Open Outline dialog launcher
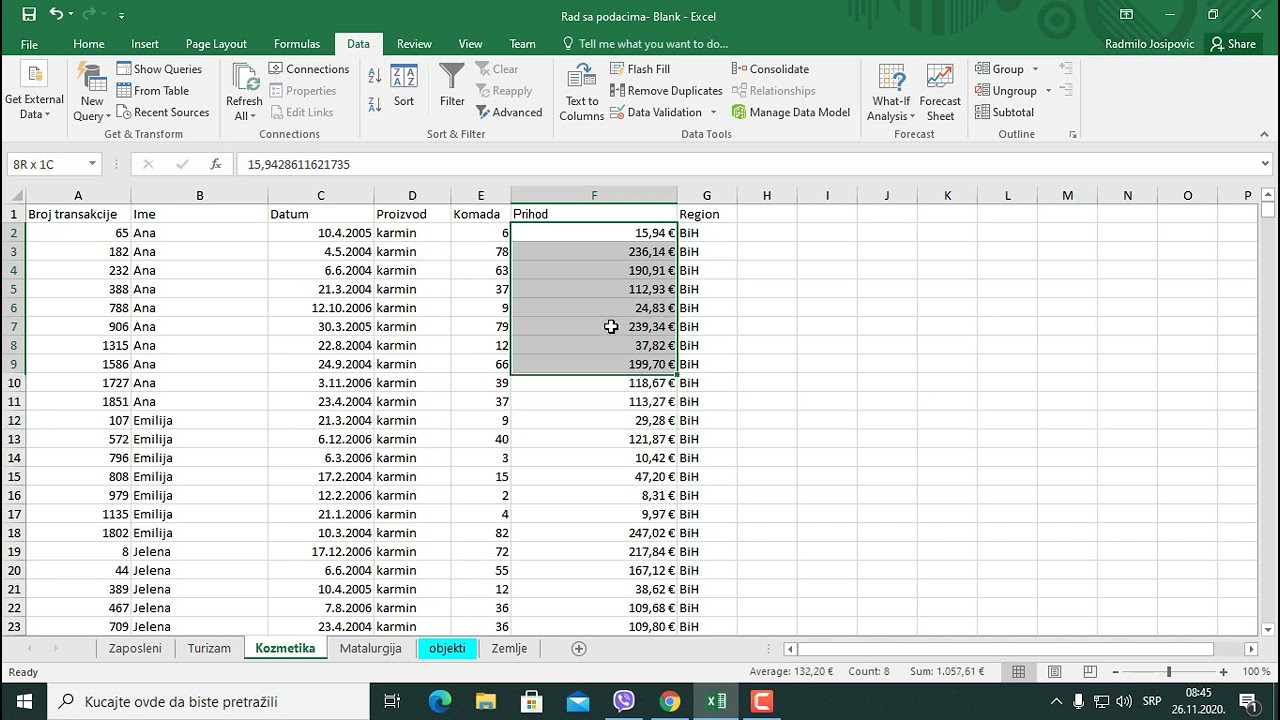1280x720 pixels. click(1073, 134)
